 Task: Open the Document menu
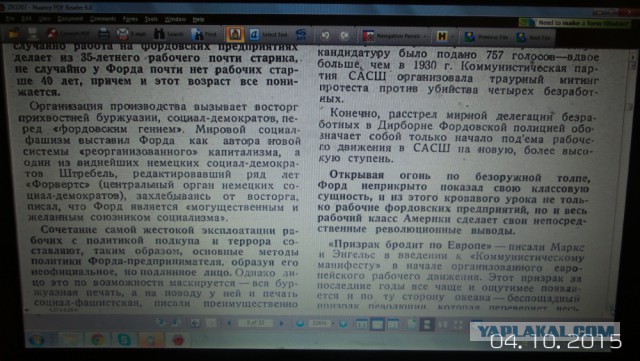tap(70, 18)
